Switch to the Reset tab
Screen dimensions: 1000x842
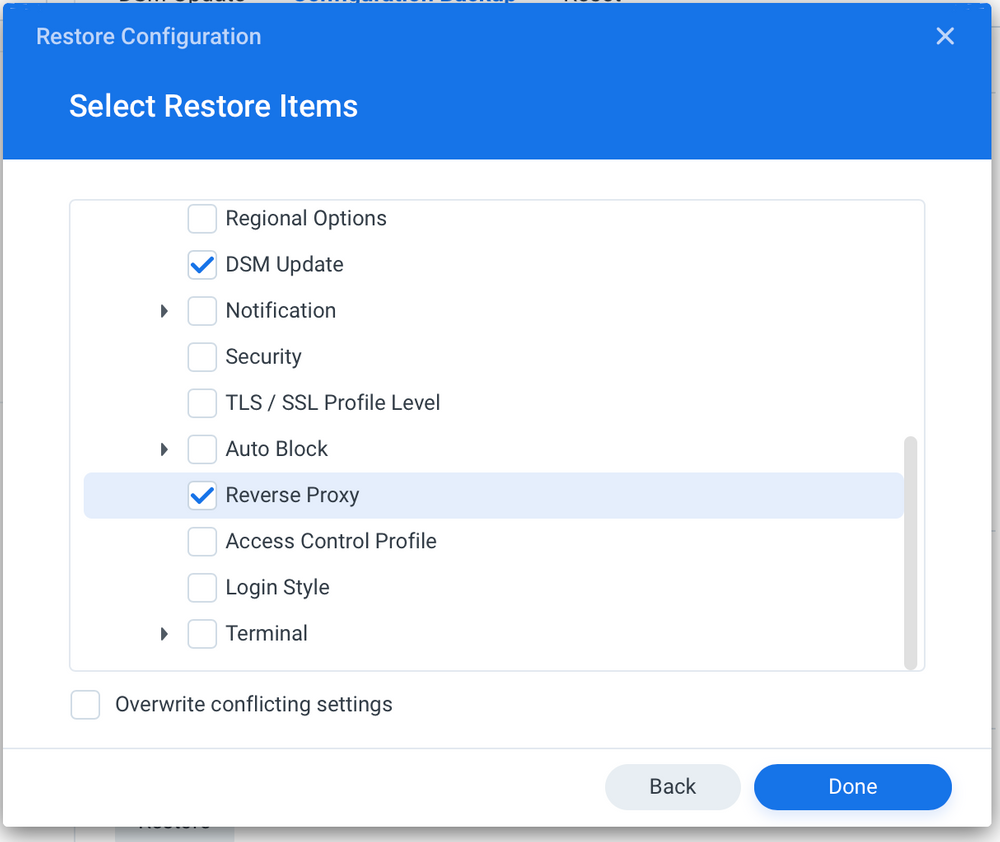tap(592, 3)
